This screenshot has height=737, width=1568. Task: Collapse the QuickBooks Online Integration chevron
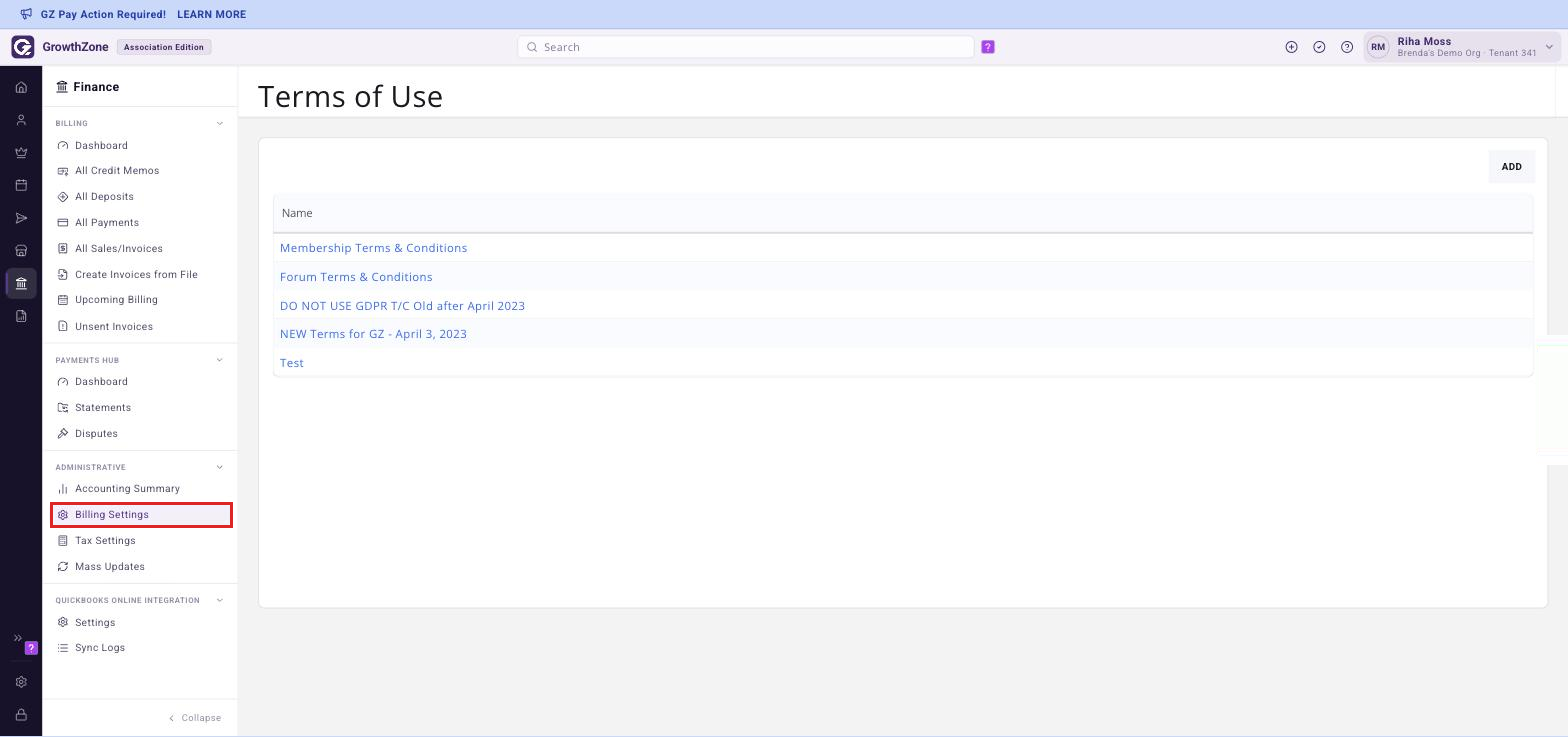[220, 600]
